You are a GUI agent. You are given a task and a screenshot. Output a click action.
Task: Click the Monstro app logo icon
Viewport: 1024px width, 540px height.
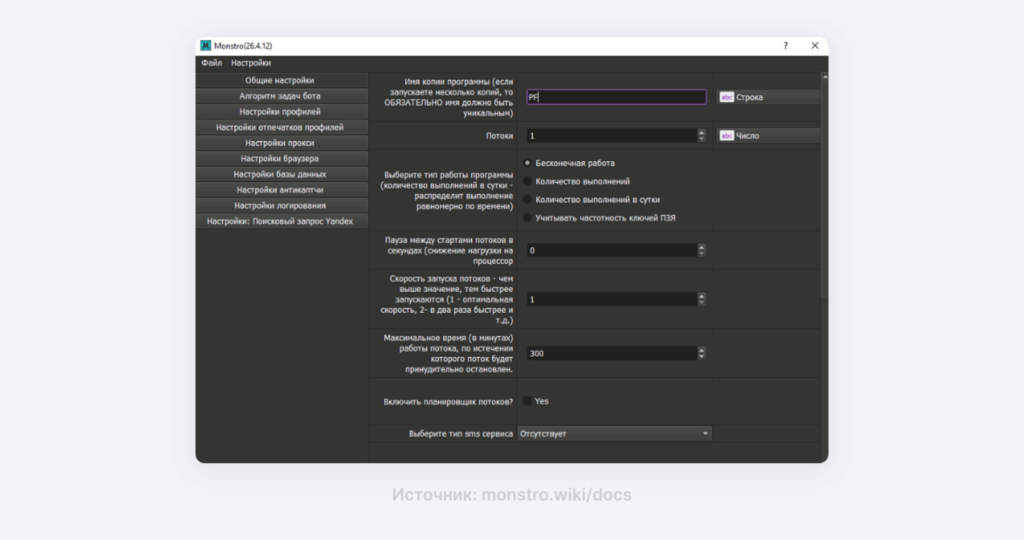click(206, 46)
